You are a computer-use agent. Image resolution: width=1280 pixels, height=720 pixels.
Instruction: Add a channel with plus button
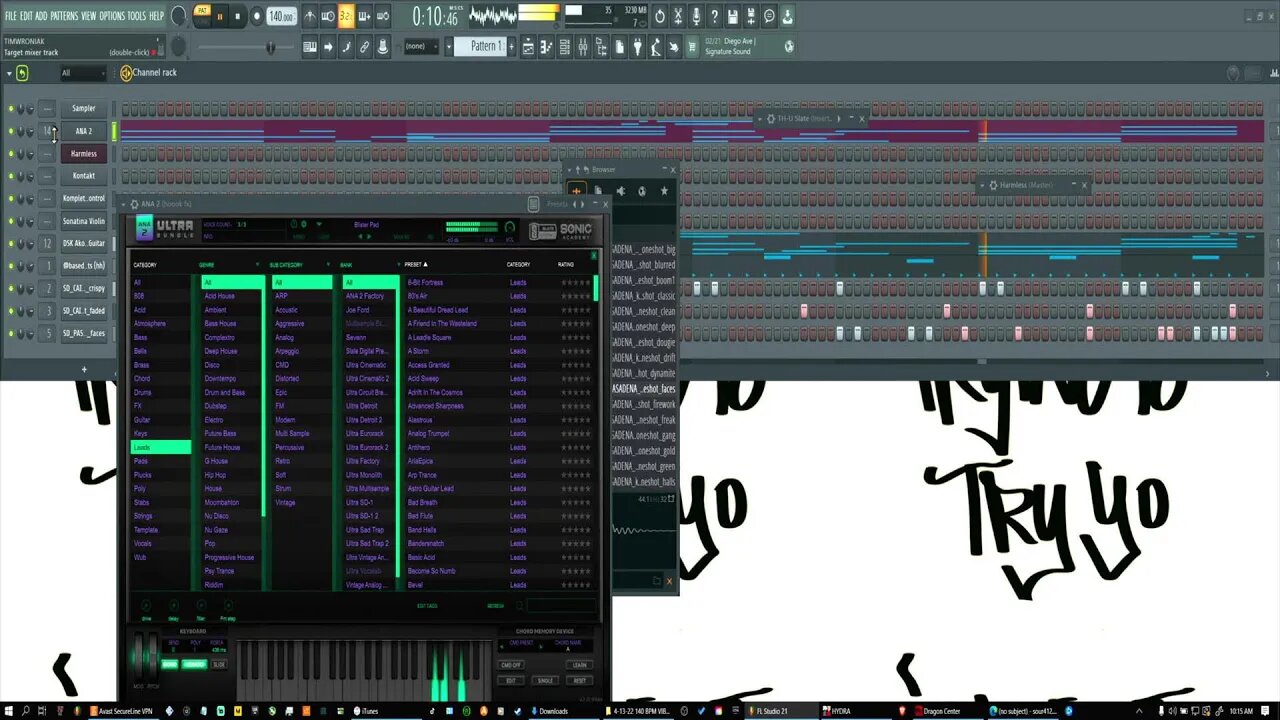coord(84,369)
